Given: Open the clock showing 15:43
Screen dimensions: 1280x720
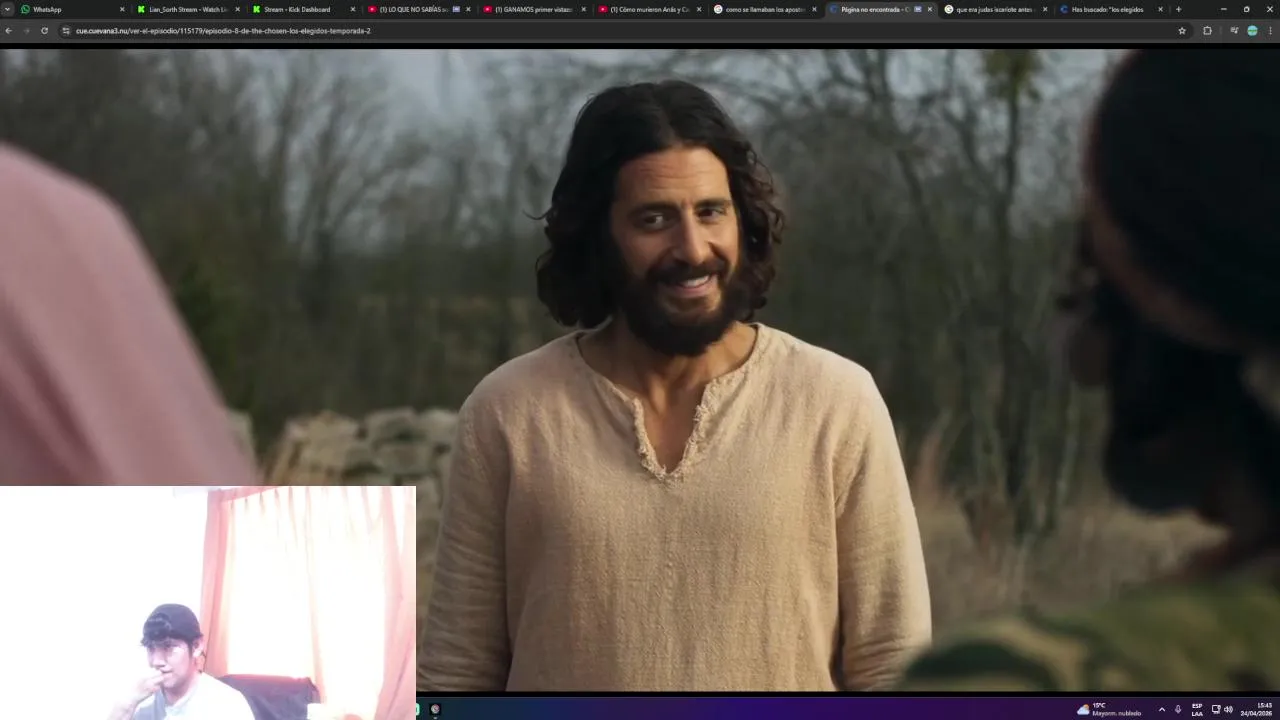Looking at the screenshot, I should [1258, 709].
